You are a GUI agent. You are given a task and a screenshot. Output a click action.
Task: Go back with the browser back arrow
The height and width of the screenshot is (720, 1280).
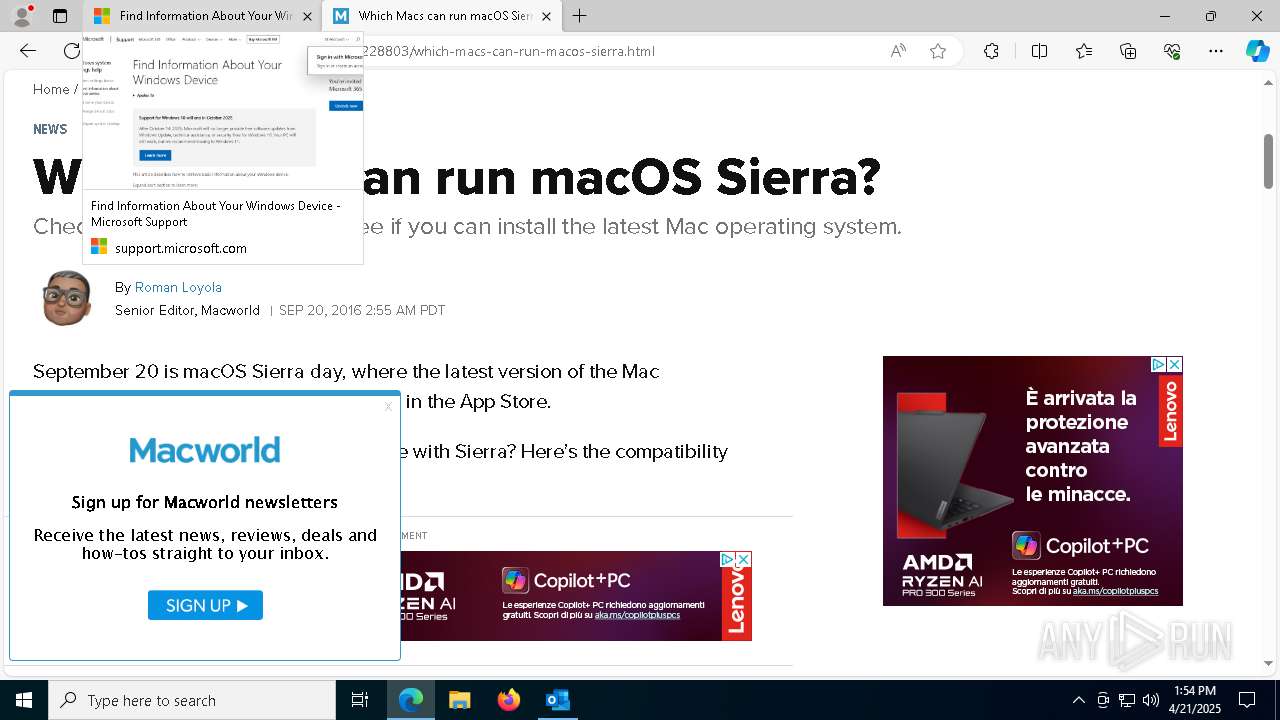28,51
